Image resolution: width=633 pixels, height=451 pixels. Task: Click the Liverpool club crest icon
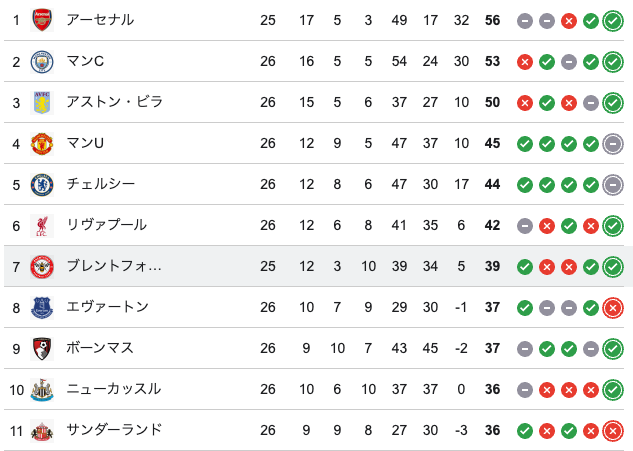pyautogui.click(x=41, y=225)
